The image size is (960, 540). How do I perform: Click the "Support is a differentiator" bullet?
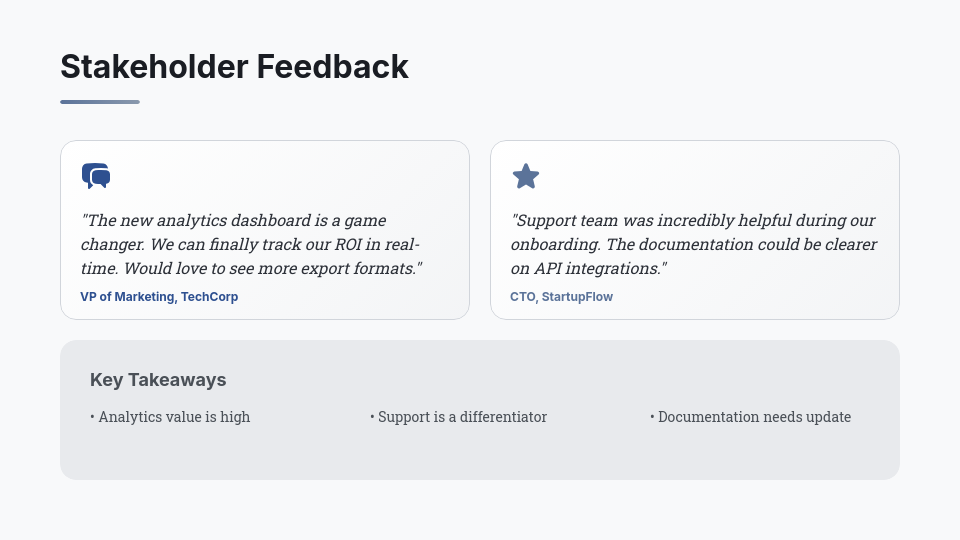[462, 417]
